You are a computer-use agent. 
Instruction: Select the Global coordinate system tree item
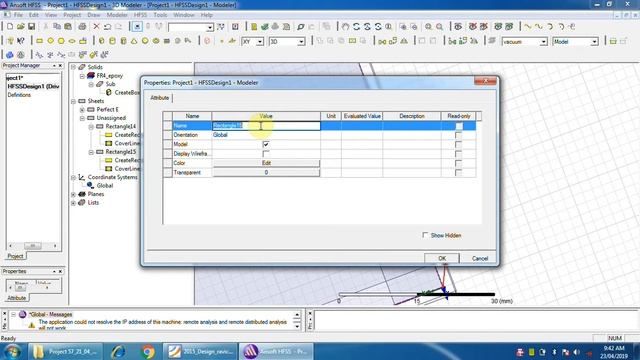click(104, 186)
